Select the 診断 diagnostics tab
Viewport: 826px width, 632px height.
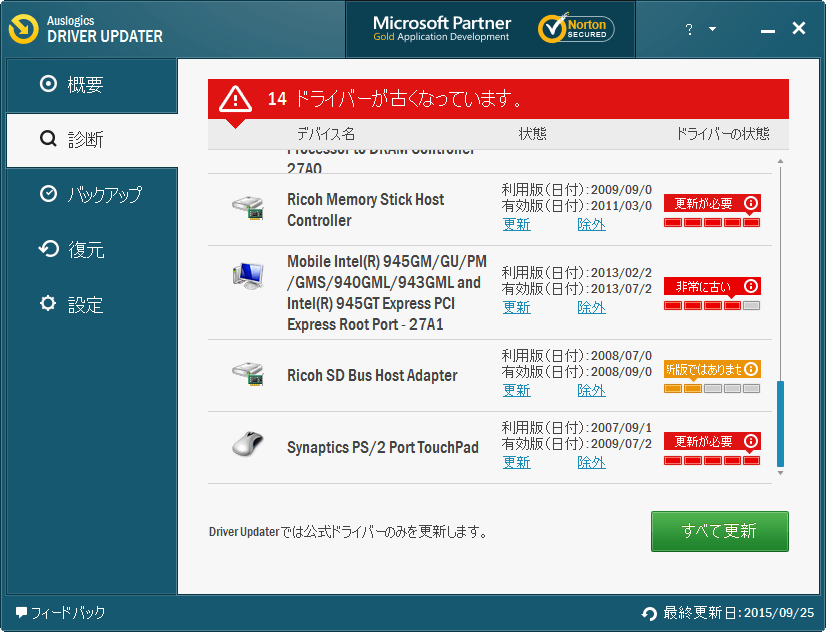(x=92, y=140)
